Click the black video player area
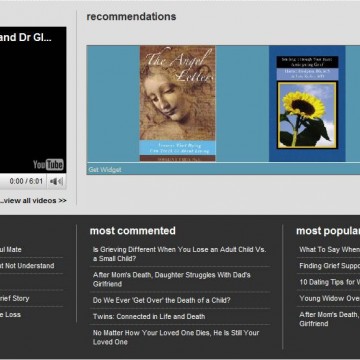Screen dimensions: 360x360 pyautogui.click(x=33, y=100)
